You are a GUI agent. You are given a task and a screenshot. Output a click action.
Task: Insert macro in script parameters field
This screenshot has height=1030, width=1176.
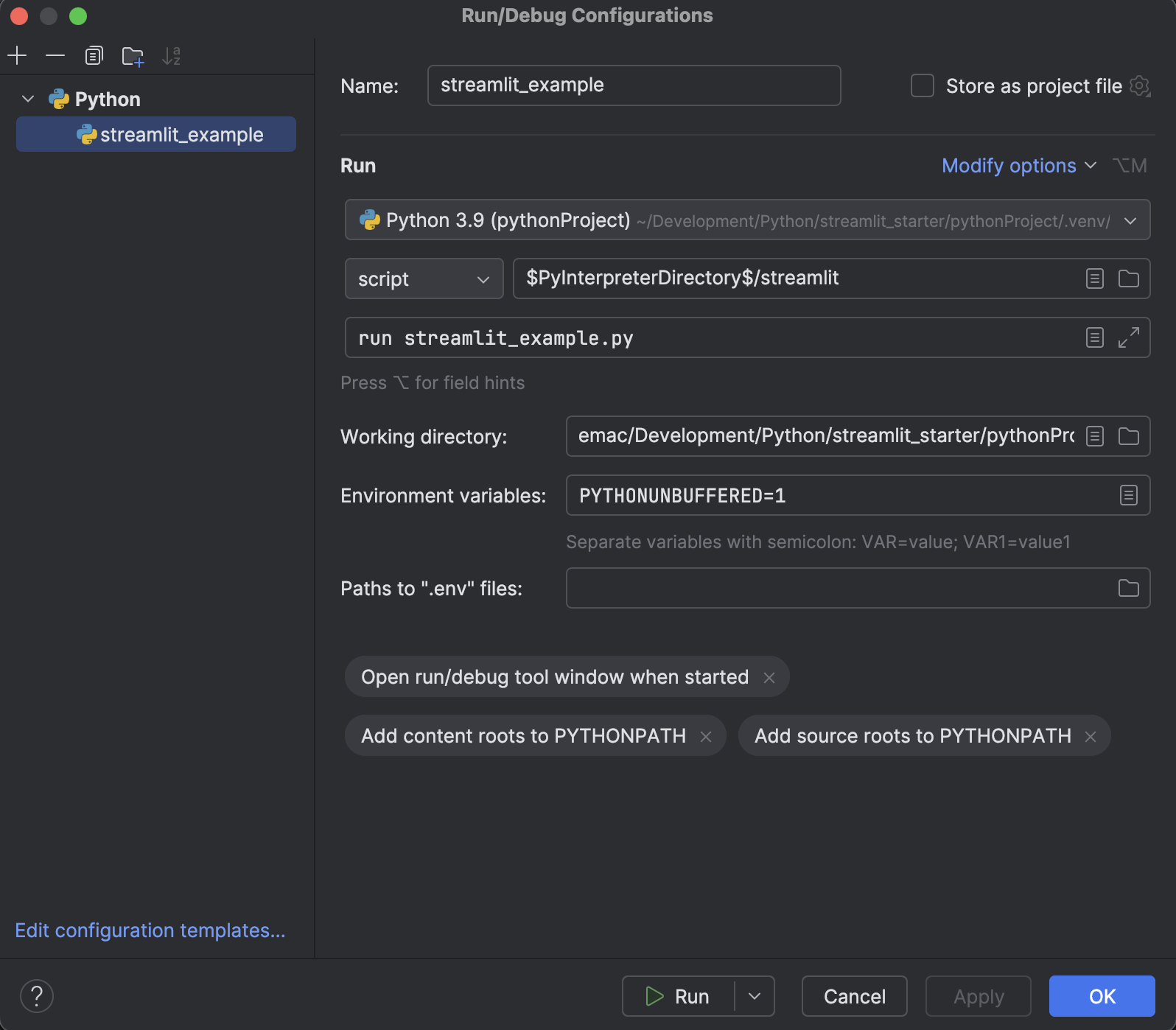pyautogui.click(x=1095, y=337)
